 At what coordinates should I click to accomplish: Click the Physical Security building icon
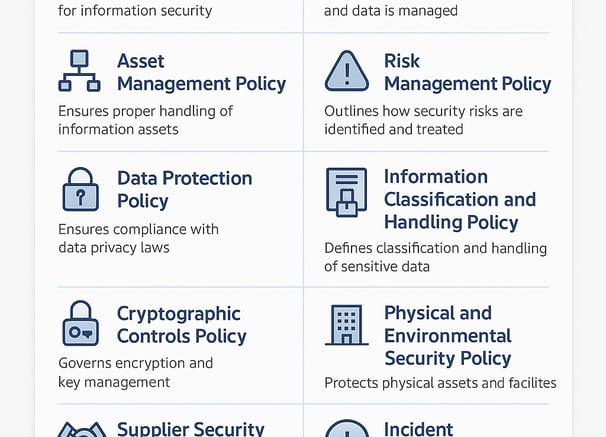point(347,325)
